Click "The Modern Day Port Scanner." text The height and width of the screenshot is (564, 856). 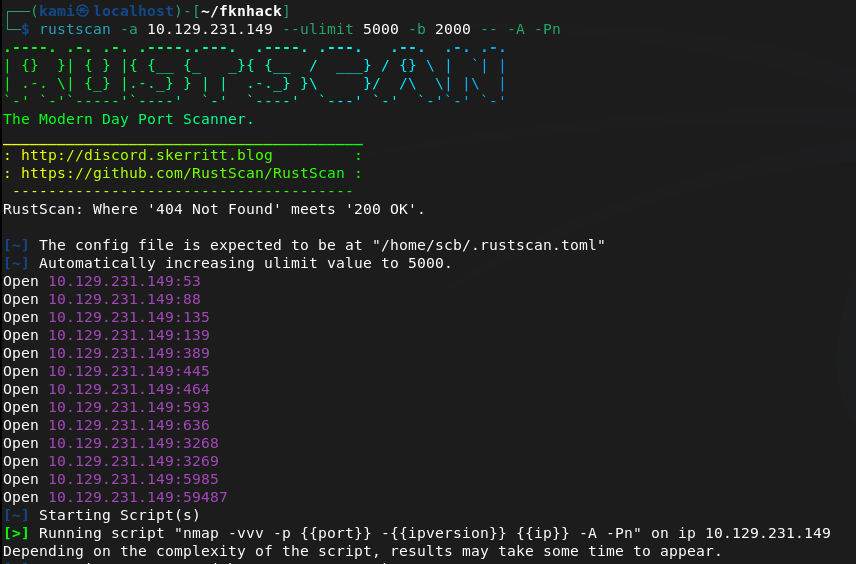click(x=128, y=119)
